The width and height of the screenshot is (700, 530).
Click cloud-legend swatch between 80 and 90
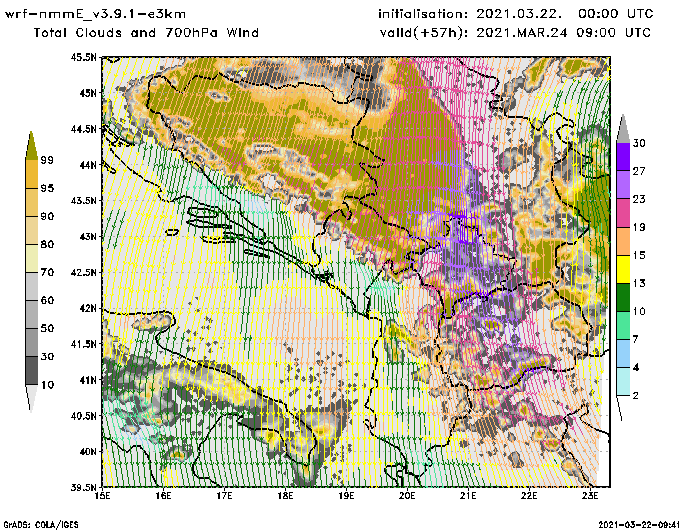pos(31,230)
